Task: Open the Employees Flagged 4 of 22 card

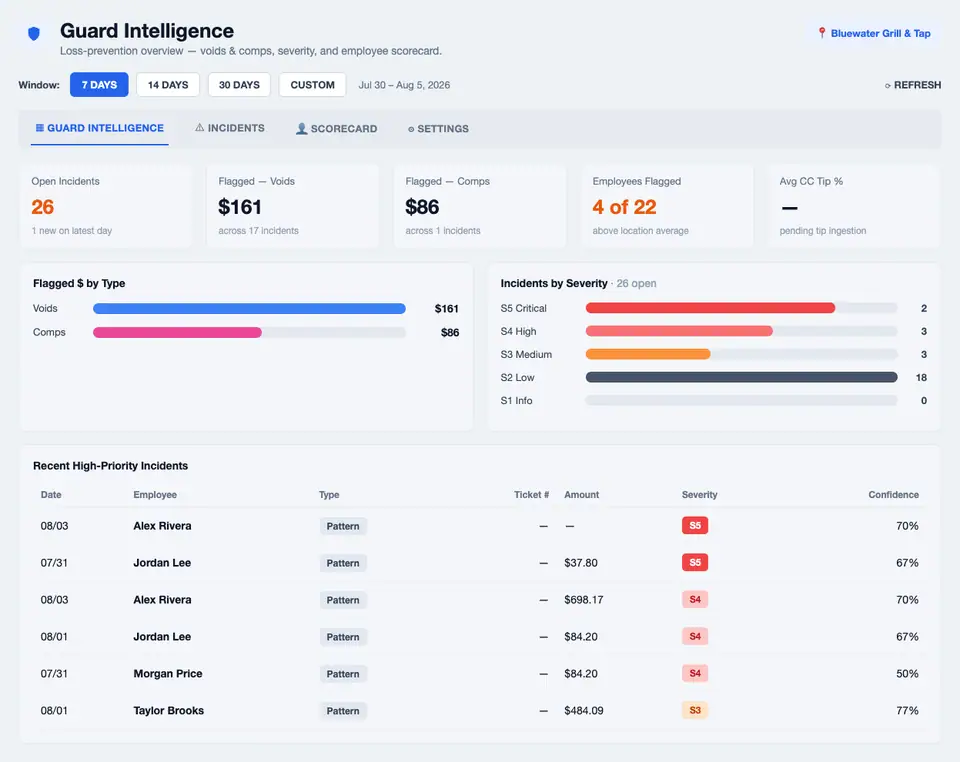Action: [667, 206]
